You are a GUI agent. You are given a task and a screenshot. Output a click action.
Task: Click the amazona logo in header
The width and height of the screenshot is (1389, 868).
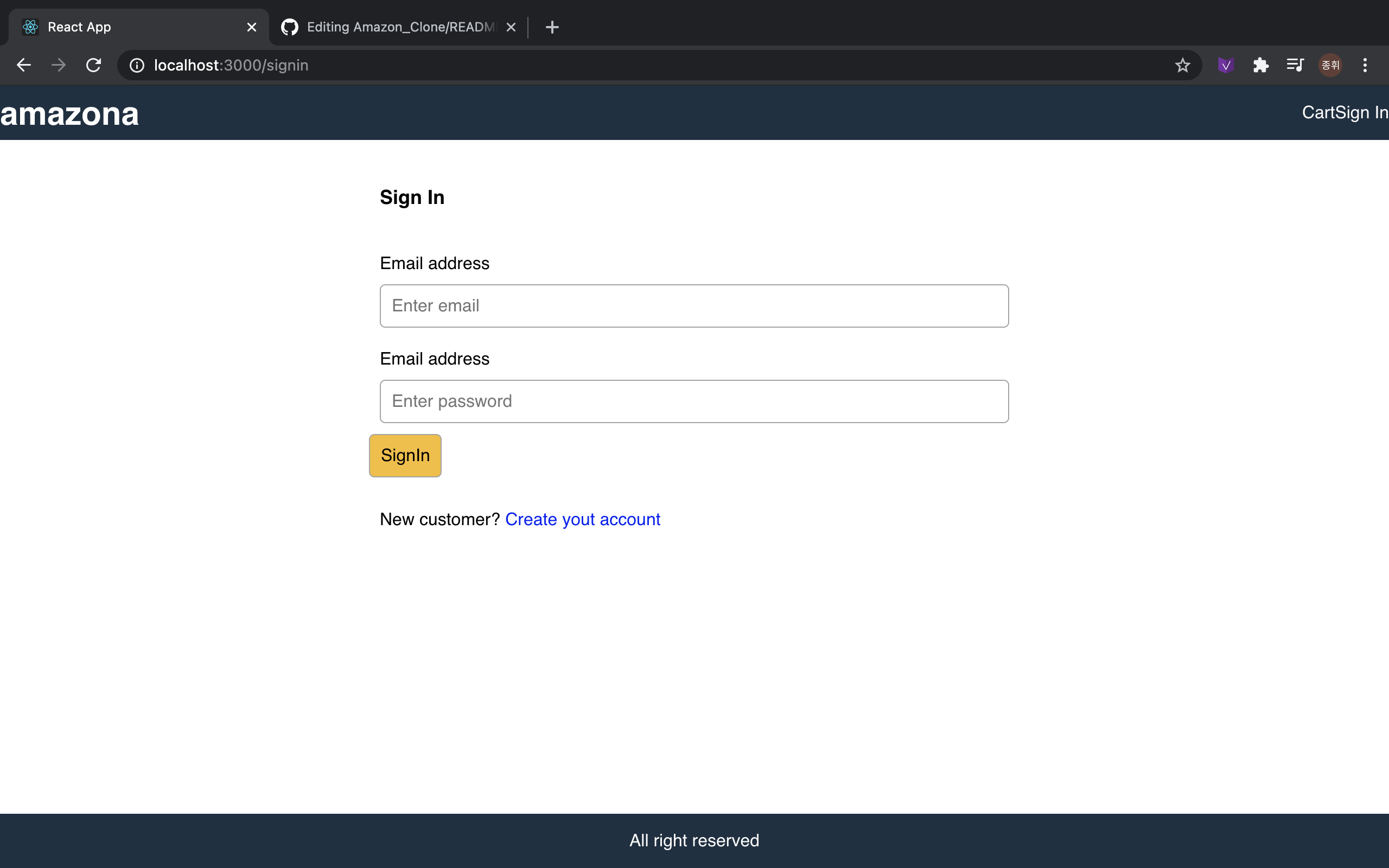click(69, 114)
